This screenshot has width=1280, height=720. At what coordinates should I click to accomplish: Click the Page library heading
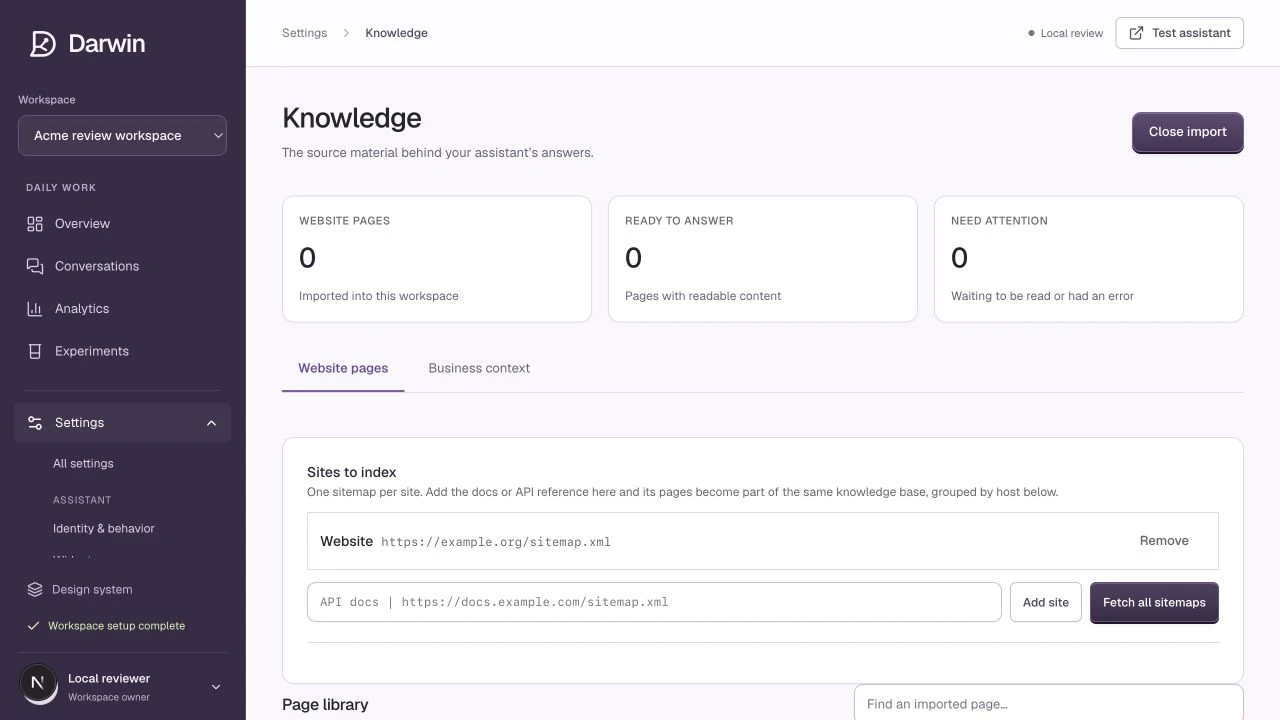(325, 704)
